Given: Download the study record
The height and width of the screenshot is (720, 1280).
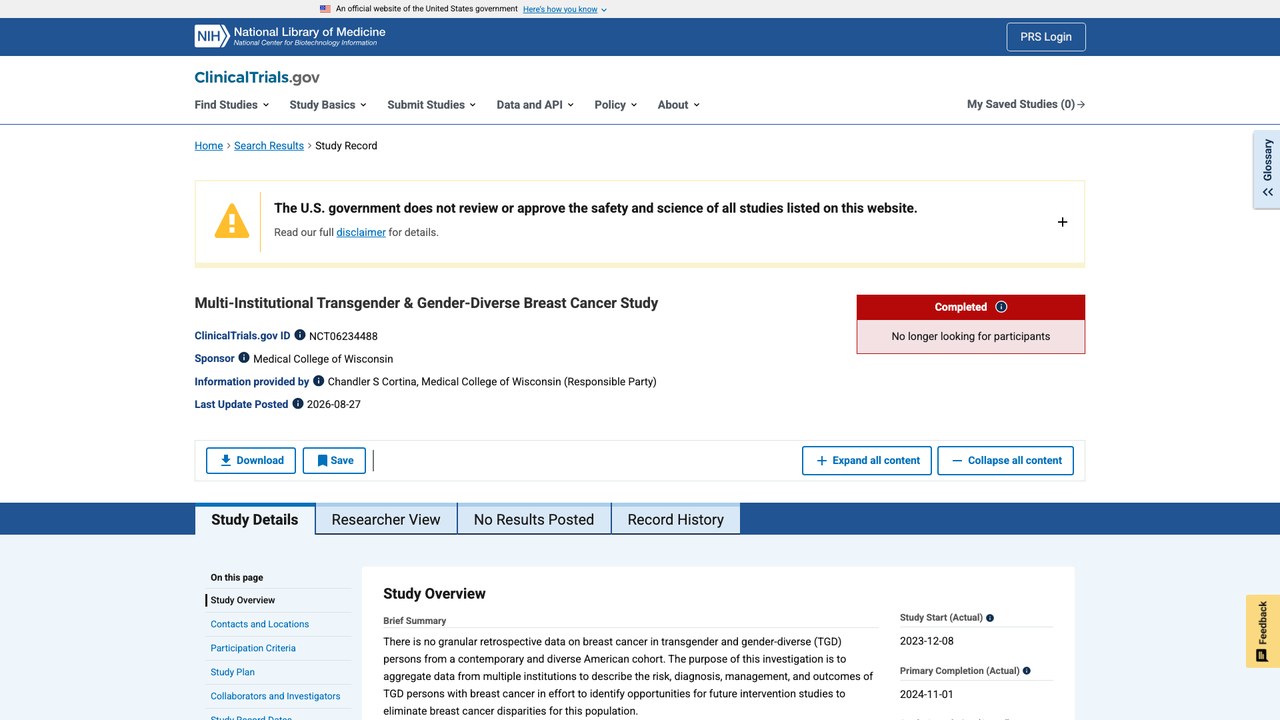Looking at the screenshot, I should point(251,460).
